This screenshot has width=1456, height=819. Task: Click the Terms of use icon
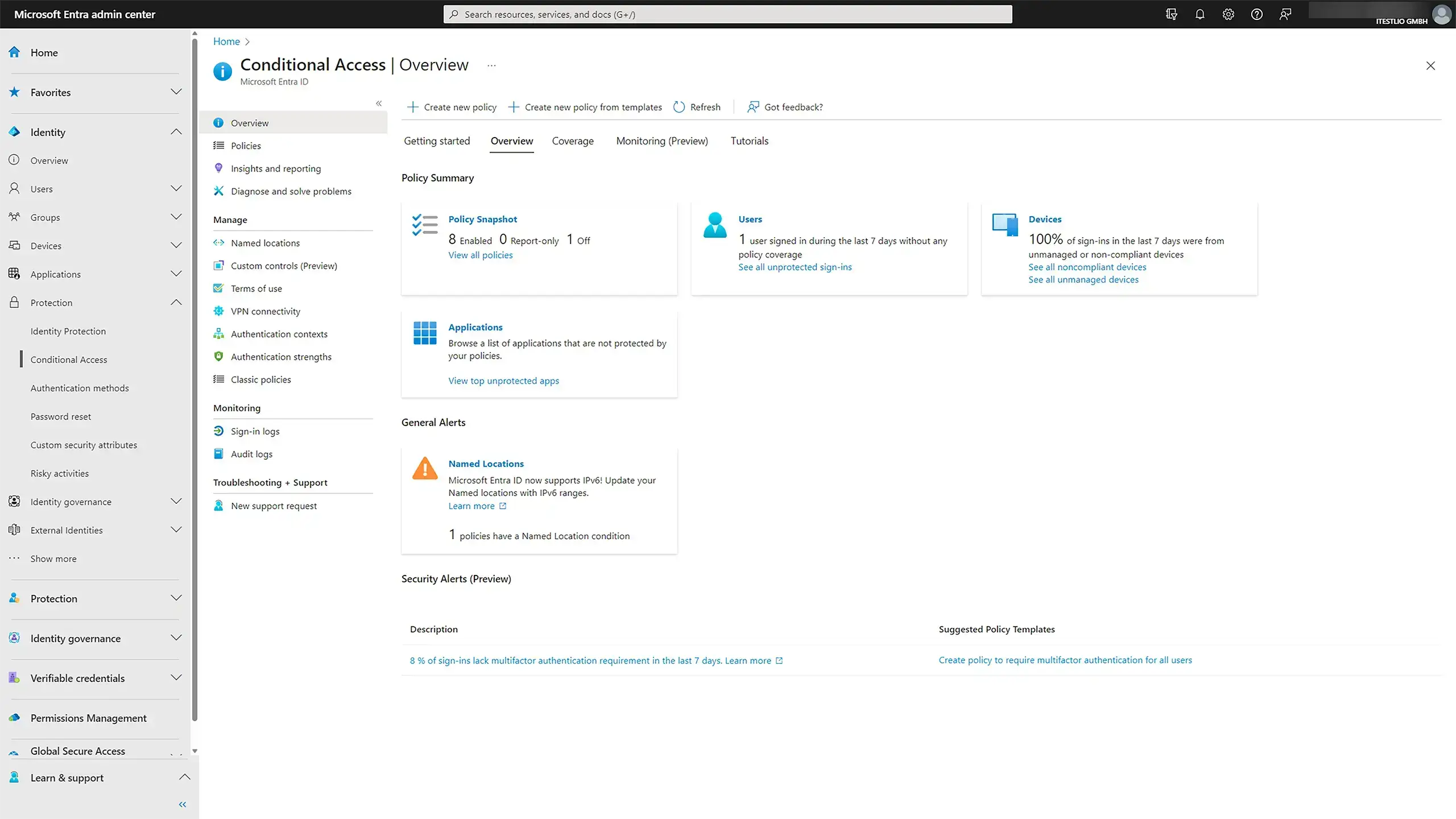[218, 288]
